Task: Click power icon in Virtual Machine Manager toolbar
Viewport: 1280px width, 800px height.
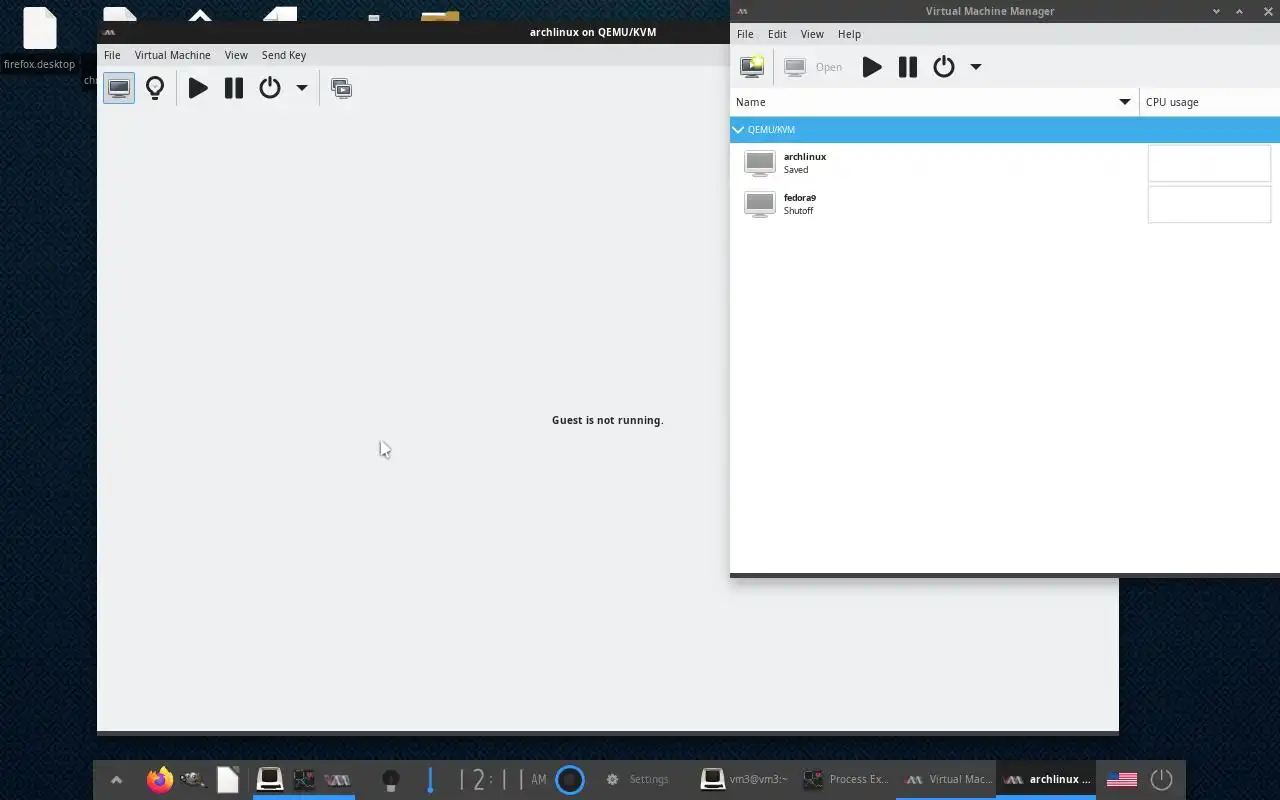Action: tap(944, 67)
